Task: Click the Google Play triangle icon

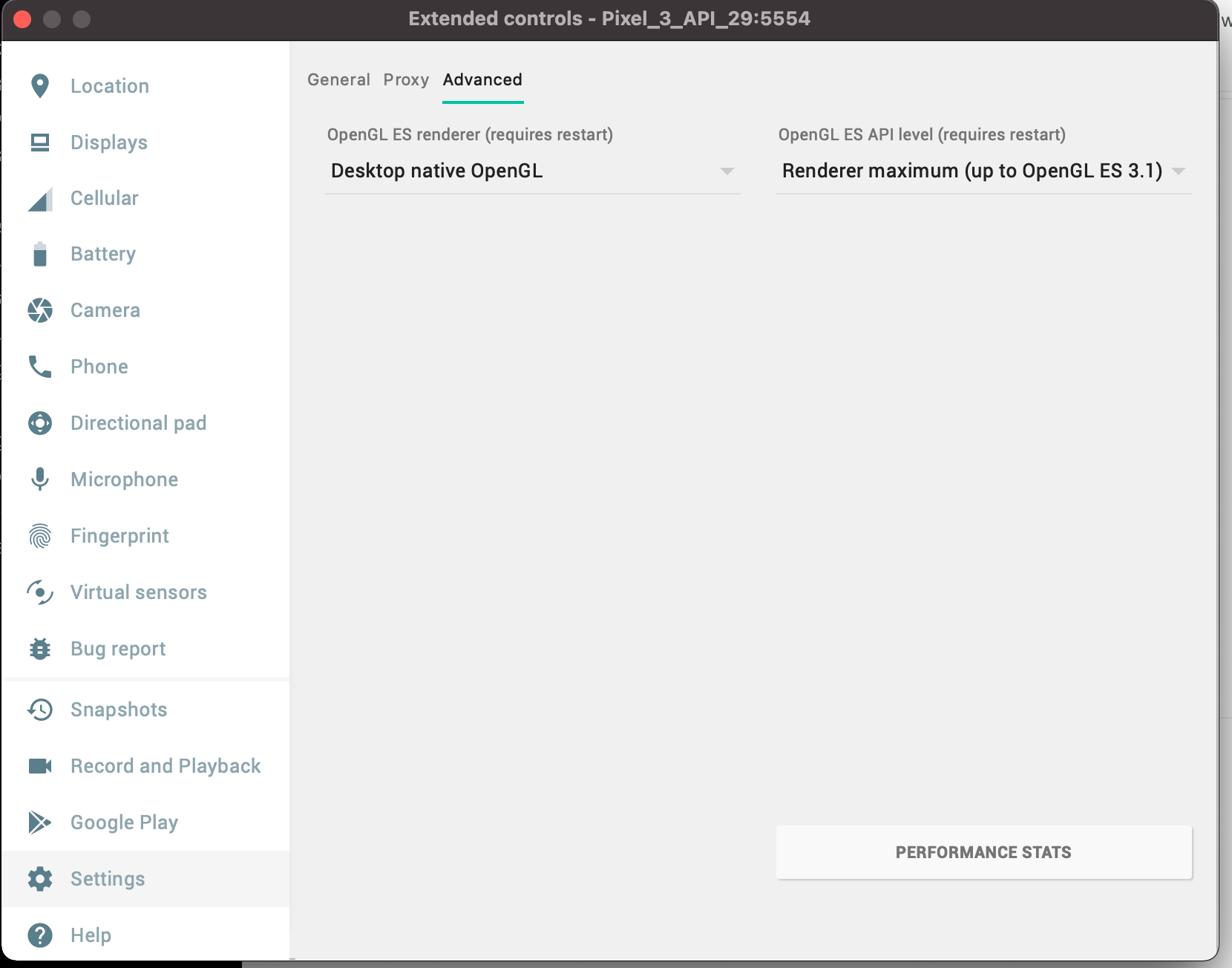Action: (39, 823)
